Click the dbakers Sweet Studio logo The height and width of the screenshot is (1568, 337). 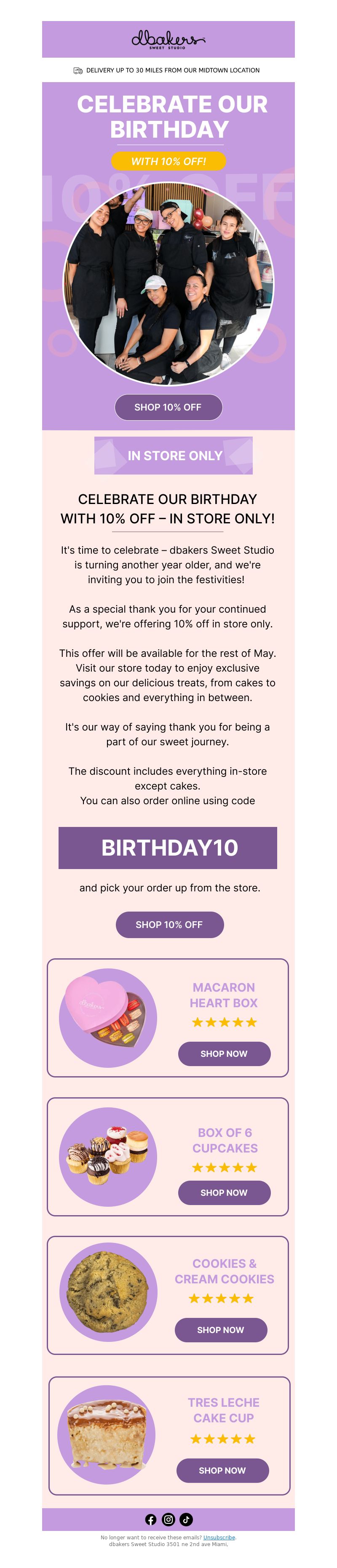(x=168, y=40)
